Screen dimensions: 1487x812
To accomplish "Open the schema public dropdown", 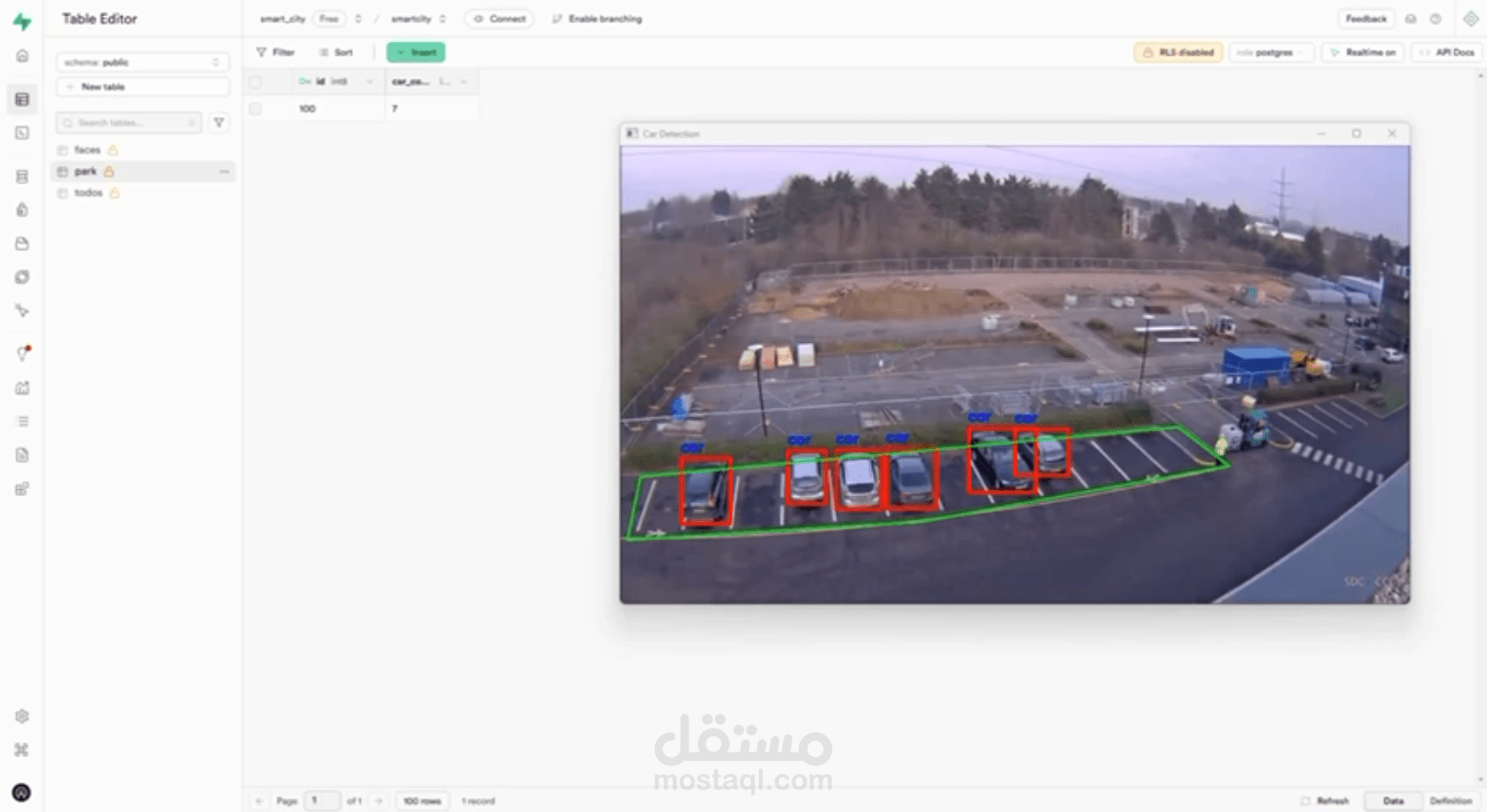I will pyautogui.click(x=143, y=62).
